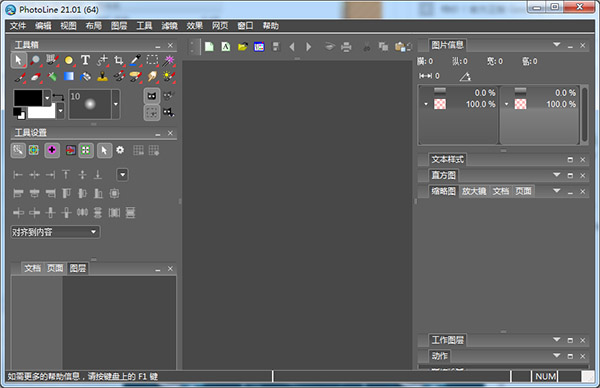The width and height of the screenshot is (600, 388).
Task: Click the default black-white colors icon
Action: click(19, 114)
